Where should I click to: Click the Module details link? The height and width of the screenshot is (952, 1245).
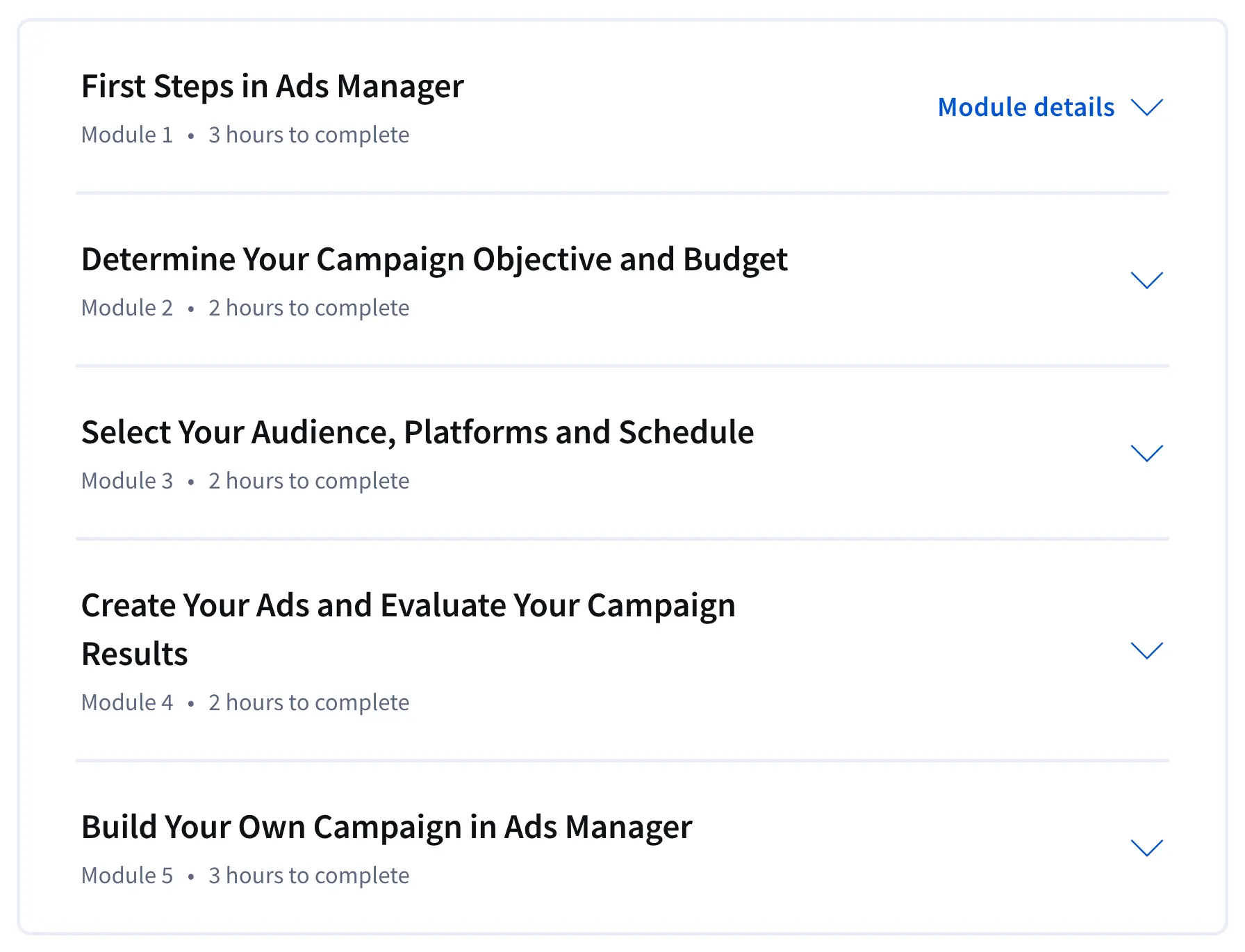[x=1025, y=108]
